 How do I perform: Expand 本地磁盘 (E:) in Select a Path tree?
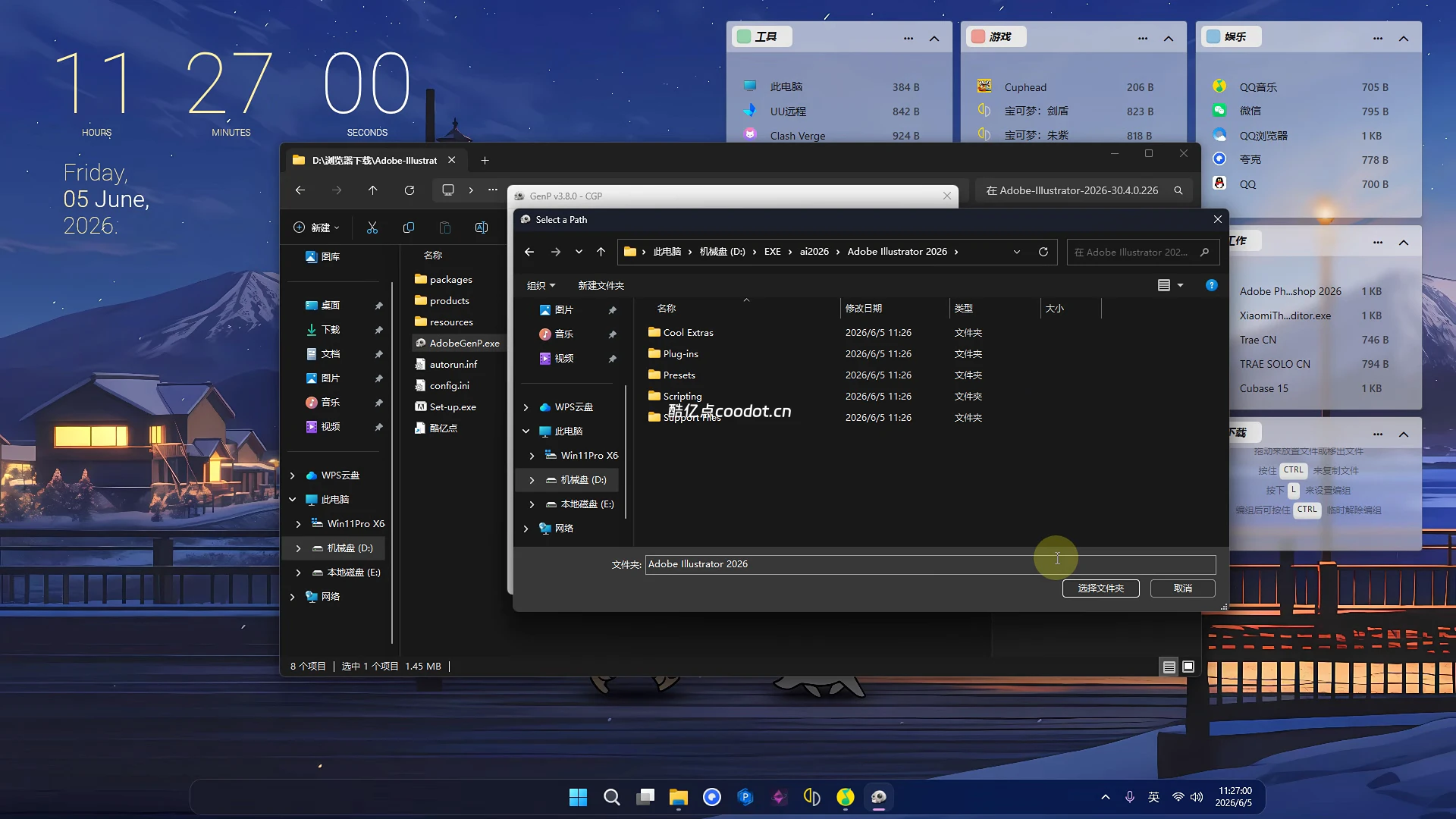point(532,504)
